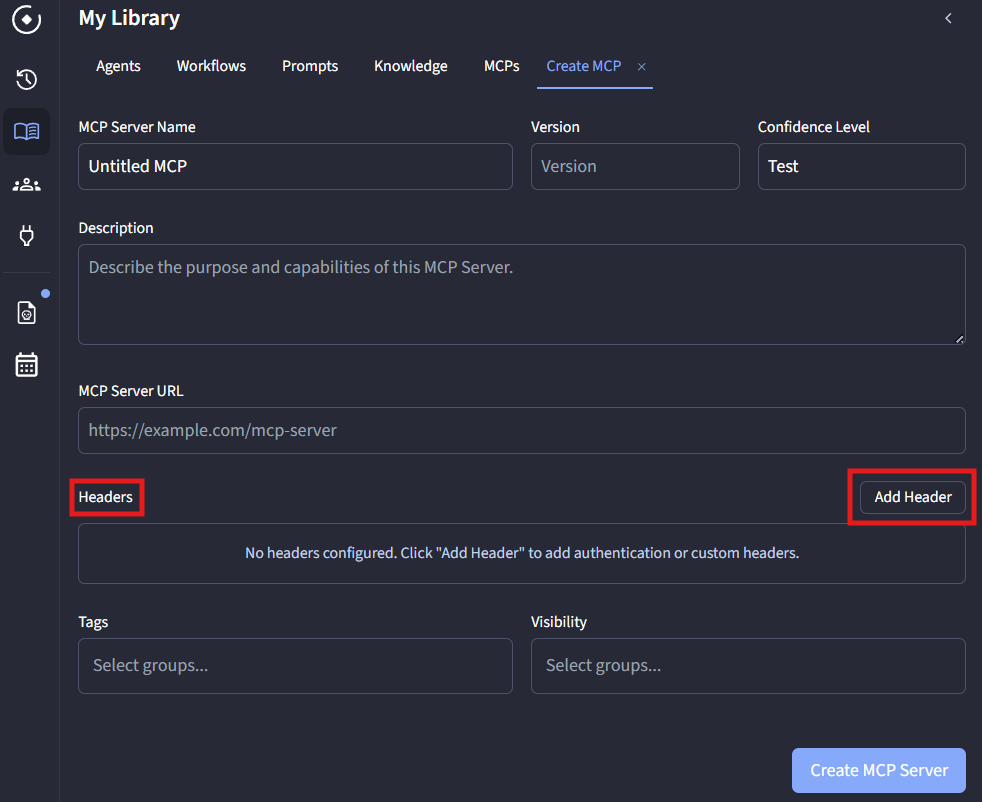The height and width of the screenshot is (802, 982).
Task: Select the Knowledge tab
Action: coord(410,66)
